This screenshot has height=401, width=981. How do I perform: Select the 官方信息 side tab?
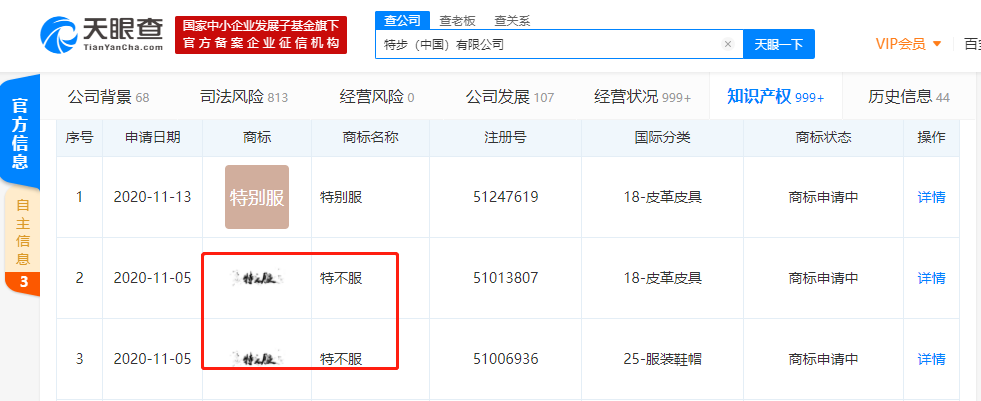(x=20, y=133)
